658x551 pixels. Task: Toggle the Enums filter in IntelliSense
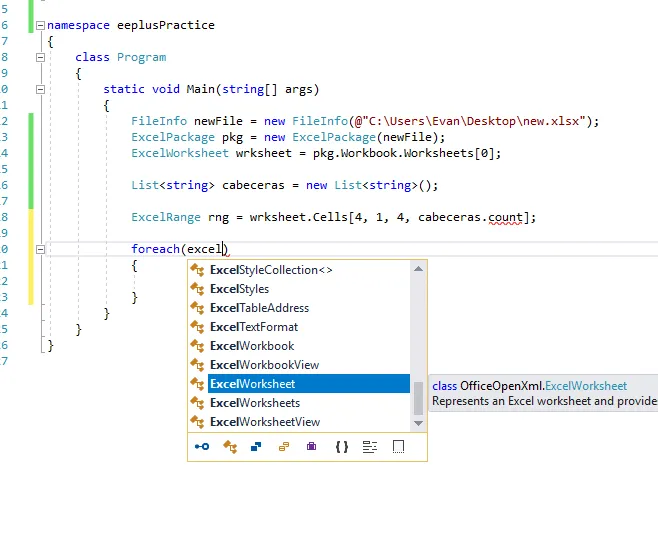point(284,447)
